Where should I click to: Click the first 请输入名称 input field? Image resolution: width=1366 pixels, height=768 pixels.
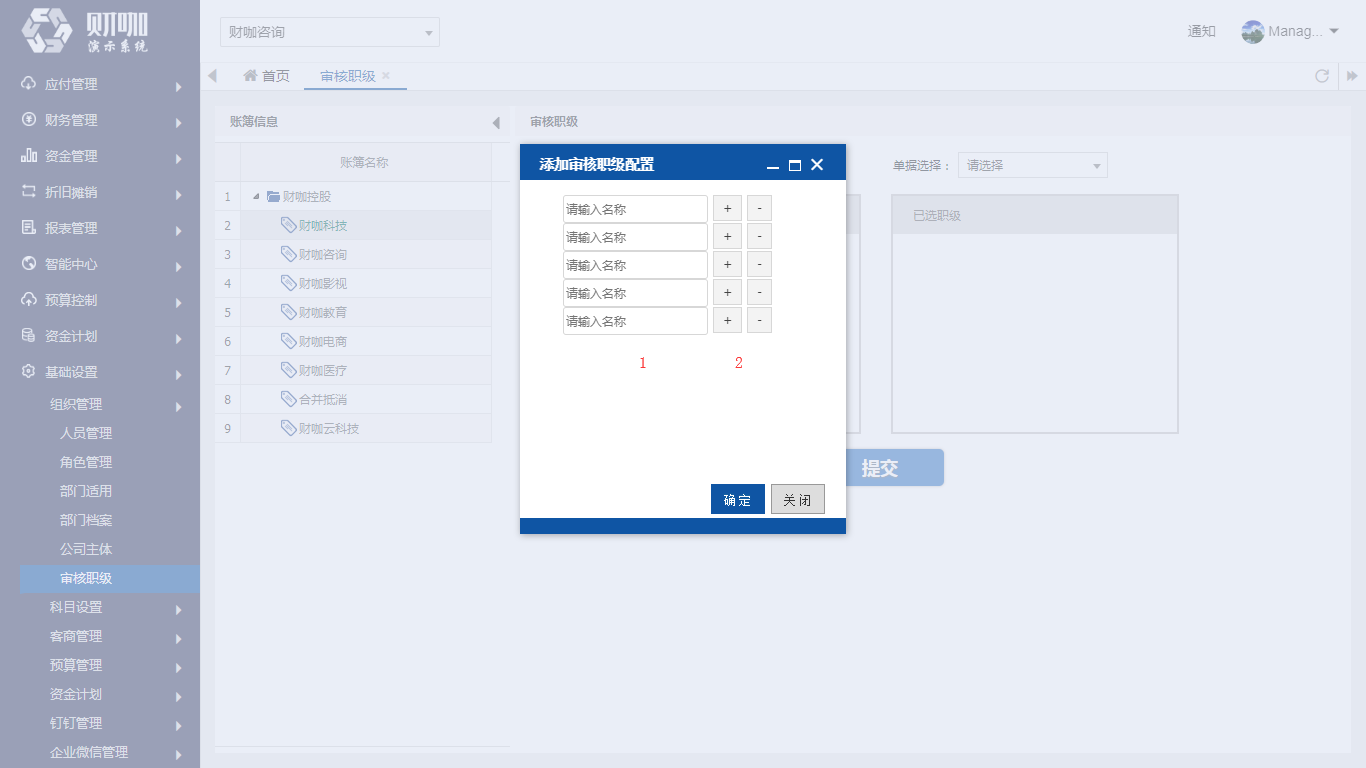(x=635, y=209)
